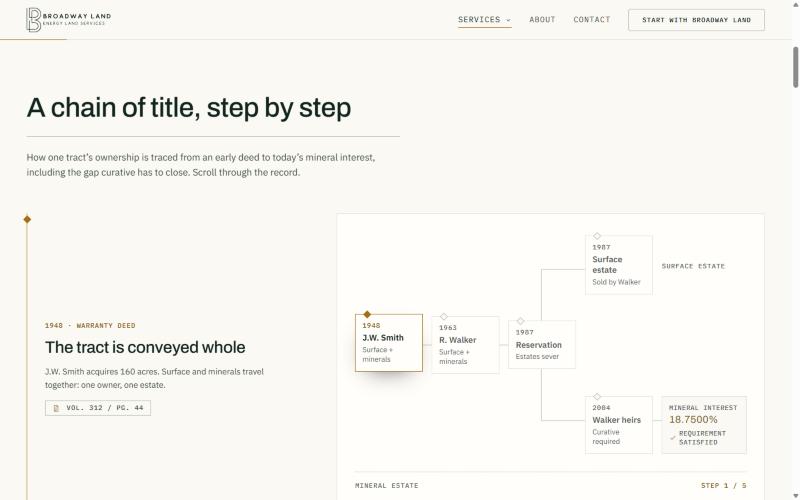The image size is (800, 500).
Task: Click the page scrollbar thumb
Action: 795,67
